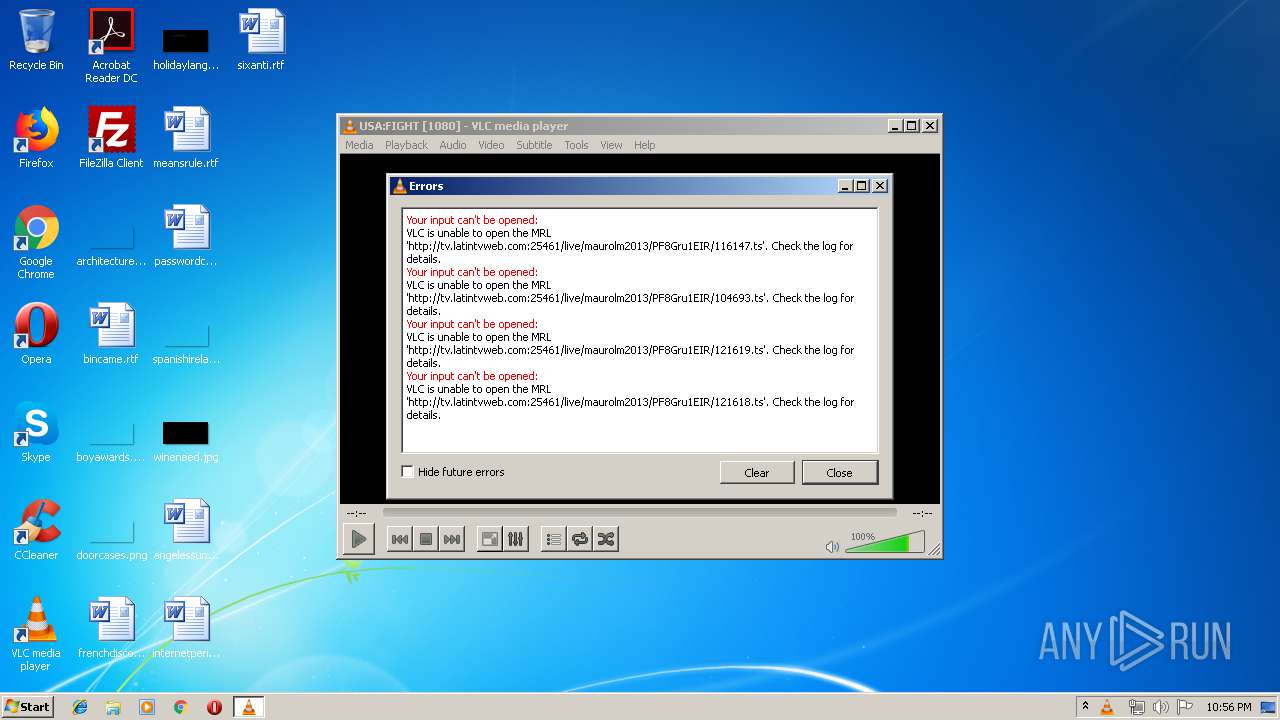Select the Skype desktop icon
The image size is (1280, 720).
pyautogui.click(x=36, y=432)
